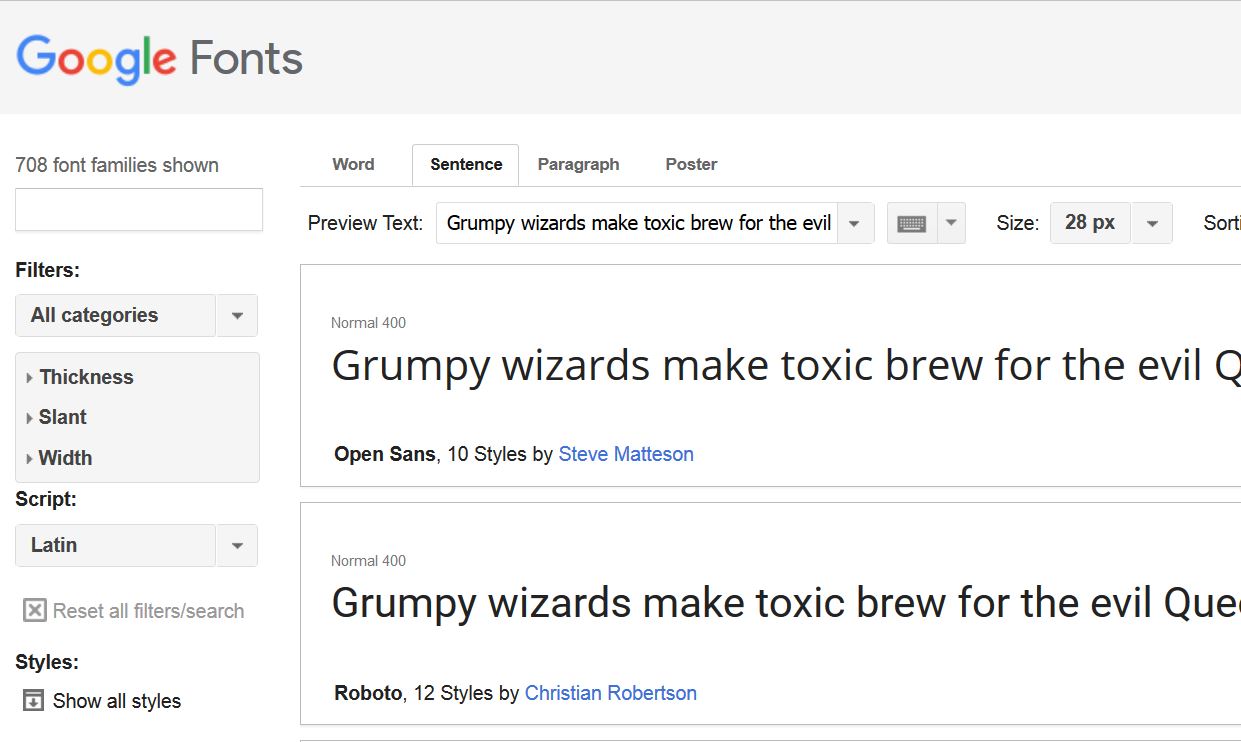This screenshot has width=1241, height=742.
Task: Open the virtual keyboard icon
Action: 912,223
